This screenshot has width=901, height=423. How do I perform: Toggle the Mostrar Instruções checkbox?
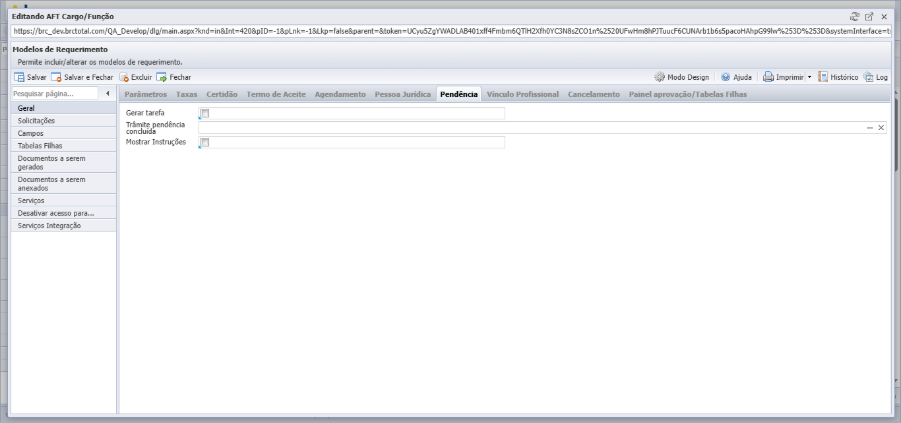point(205,143)
